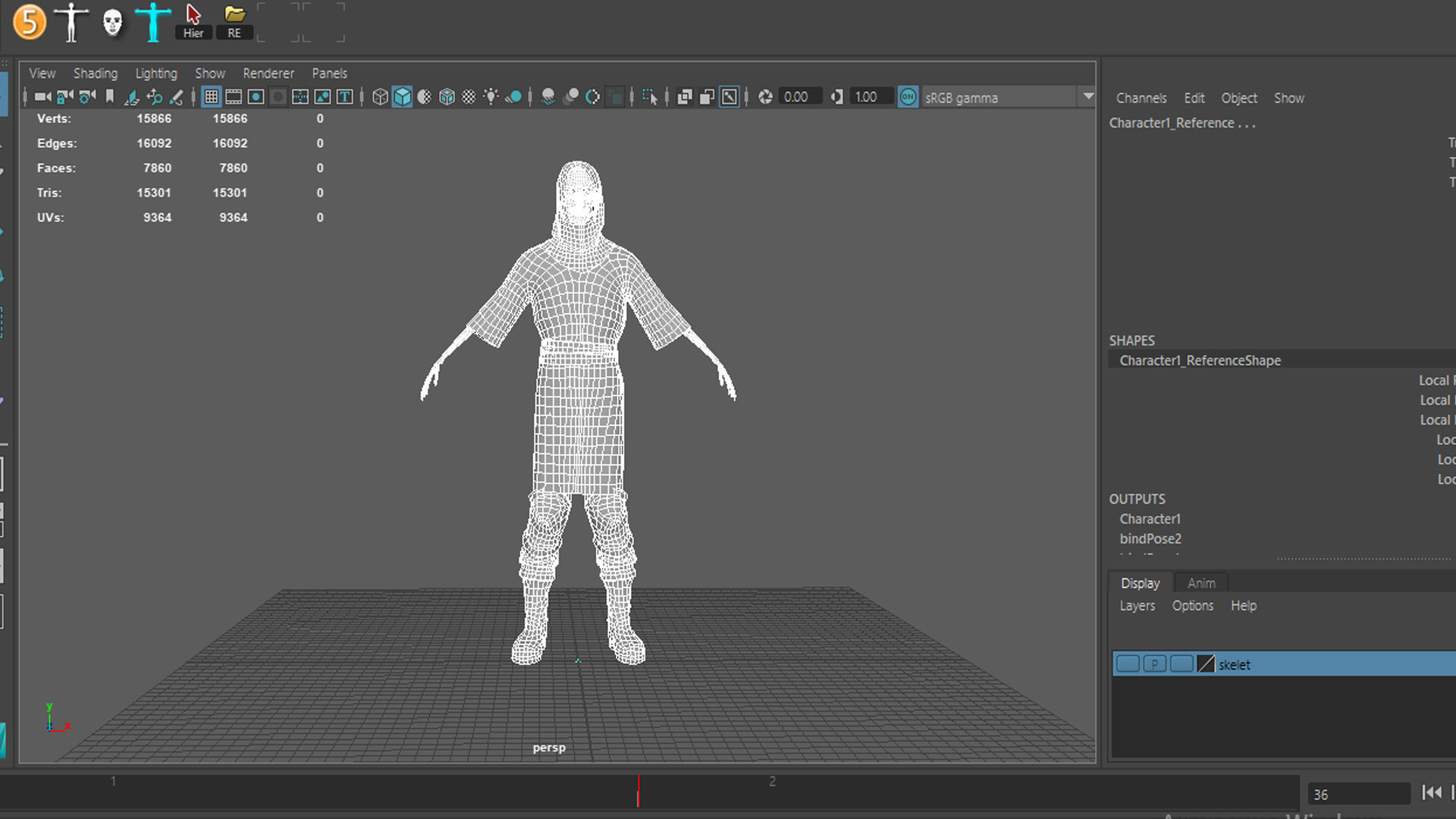Screen dimensions: 1456x819
Task: Click the Bookmarks icon in panel toolbar
Action: 110,97
